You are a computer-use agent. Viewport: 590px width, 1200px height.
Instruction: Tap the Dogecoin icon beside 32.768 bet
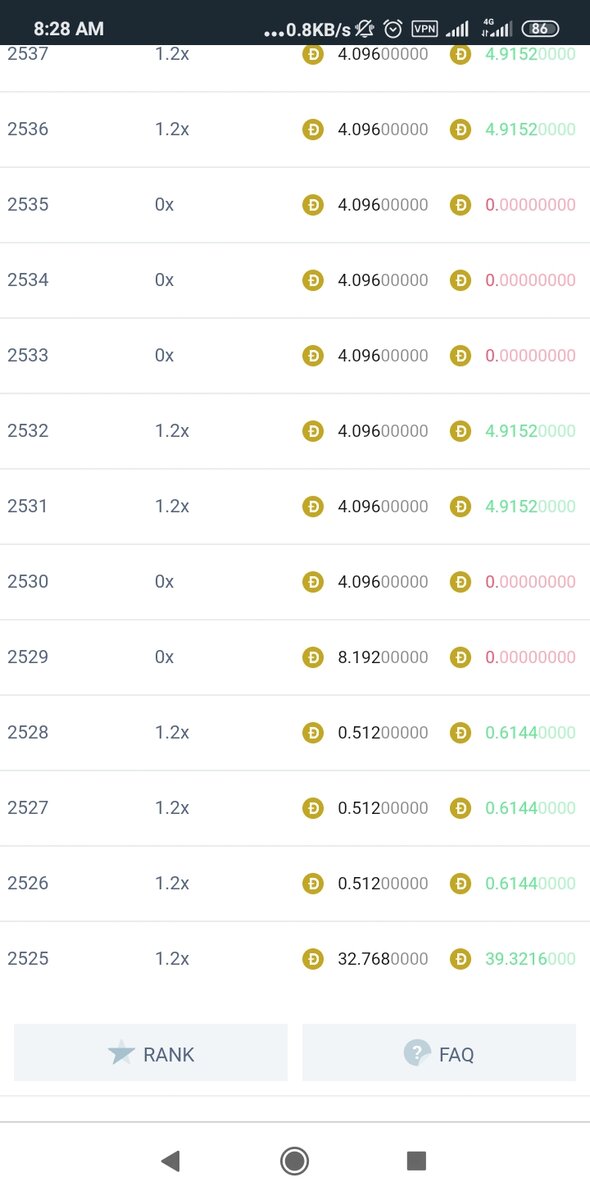pyautogui.click(x=313, y=959)
